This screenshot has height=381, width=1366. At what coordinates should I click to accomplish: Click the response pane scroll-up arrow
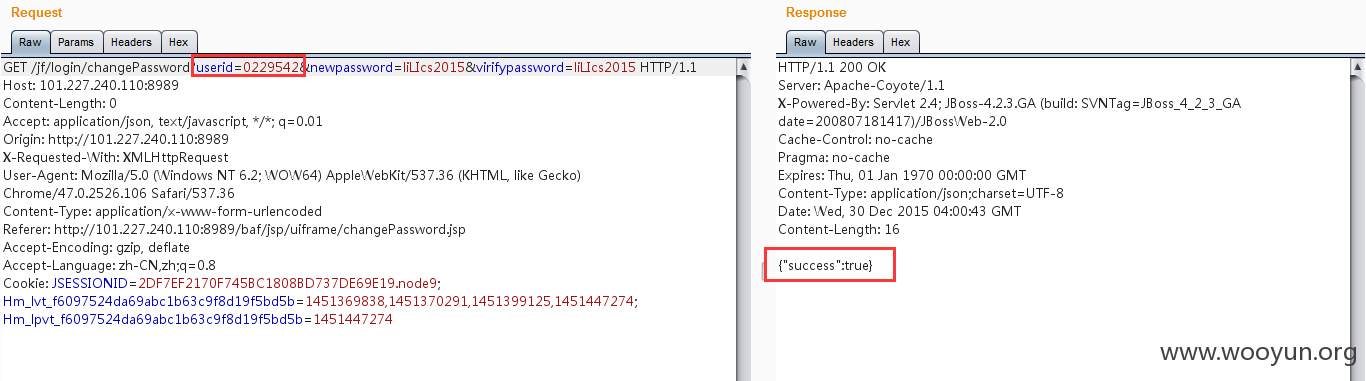(1358, 67)
